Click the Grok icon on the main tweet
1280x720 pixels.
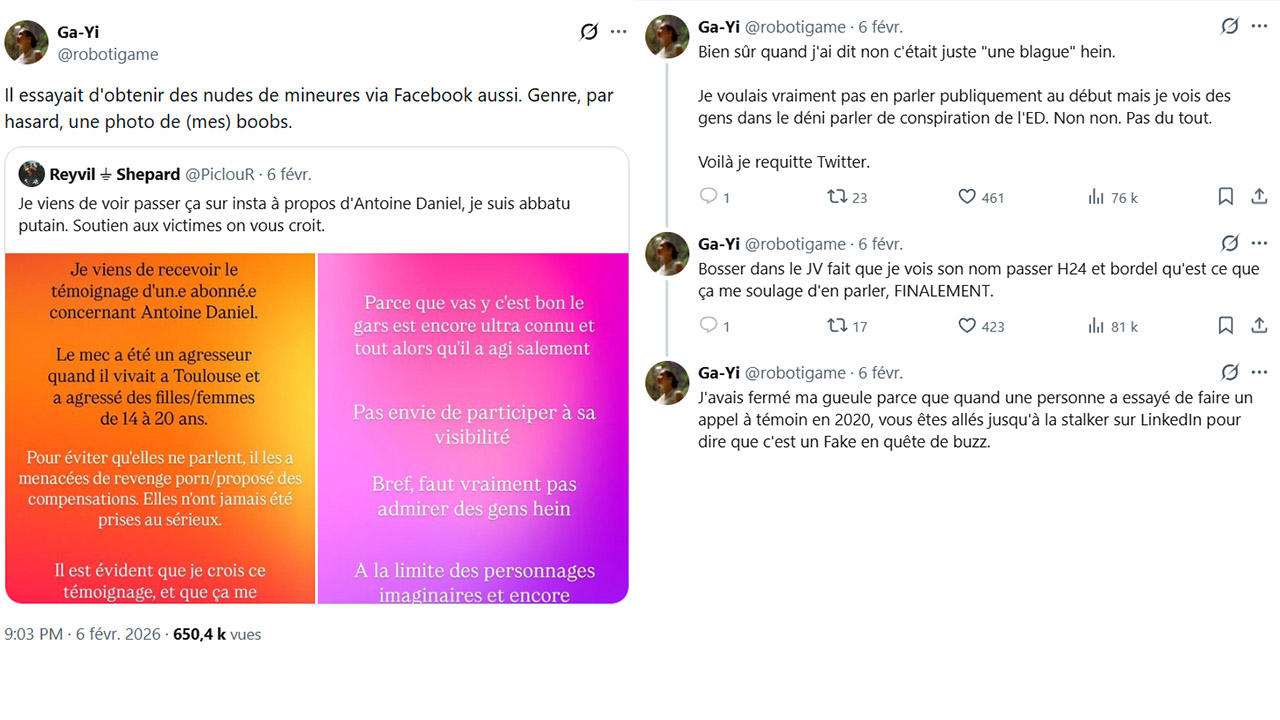589,32
